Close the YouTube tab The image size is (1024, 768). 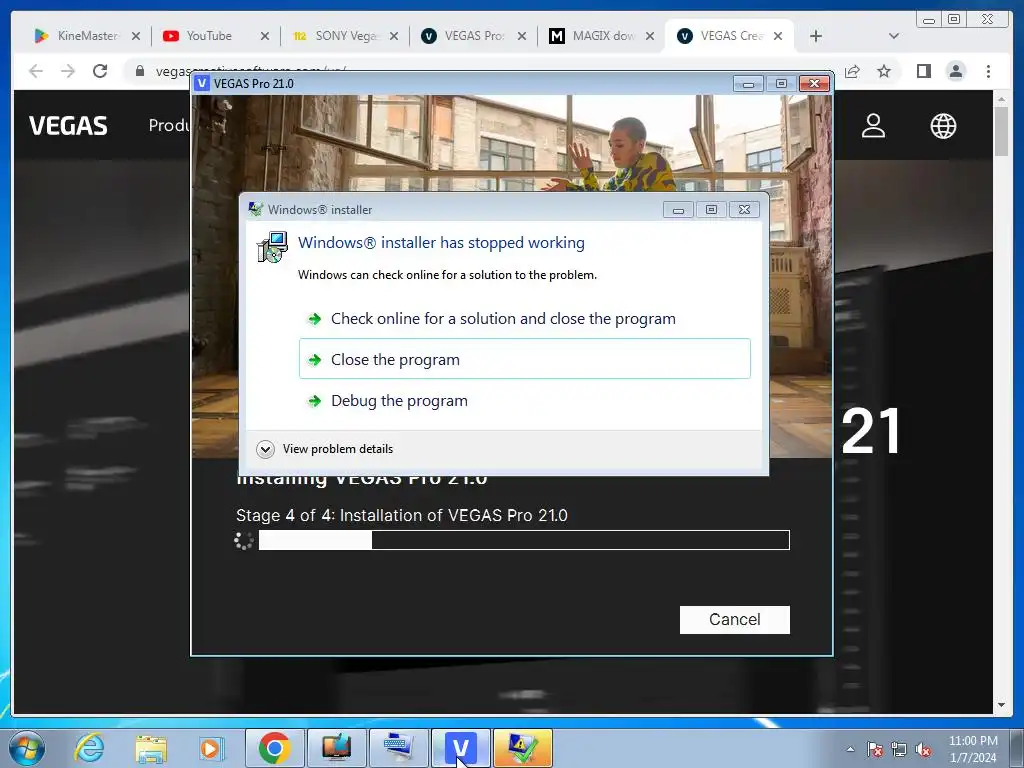(x=264, y=37)
